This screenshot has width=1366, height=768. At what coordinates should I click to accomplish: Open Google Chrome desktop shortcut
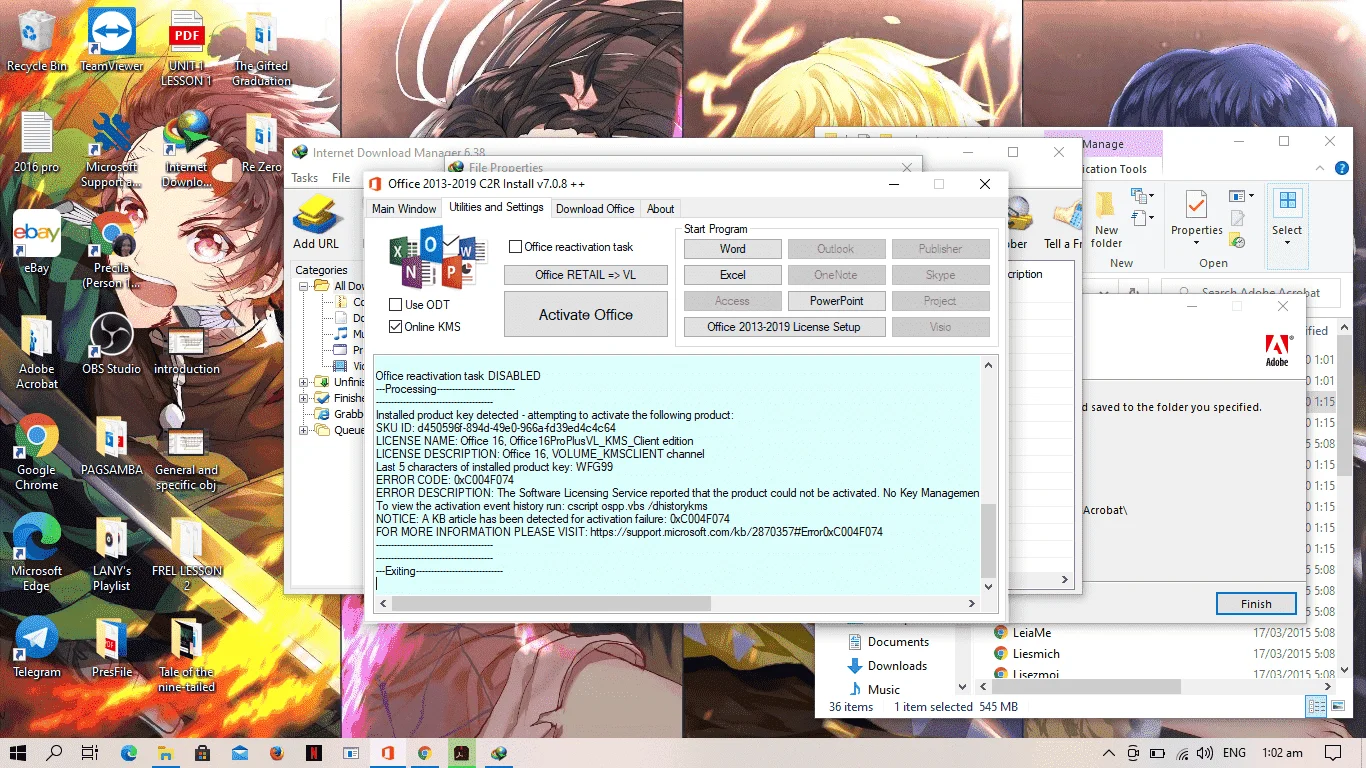click(x=37, y=451)
